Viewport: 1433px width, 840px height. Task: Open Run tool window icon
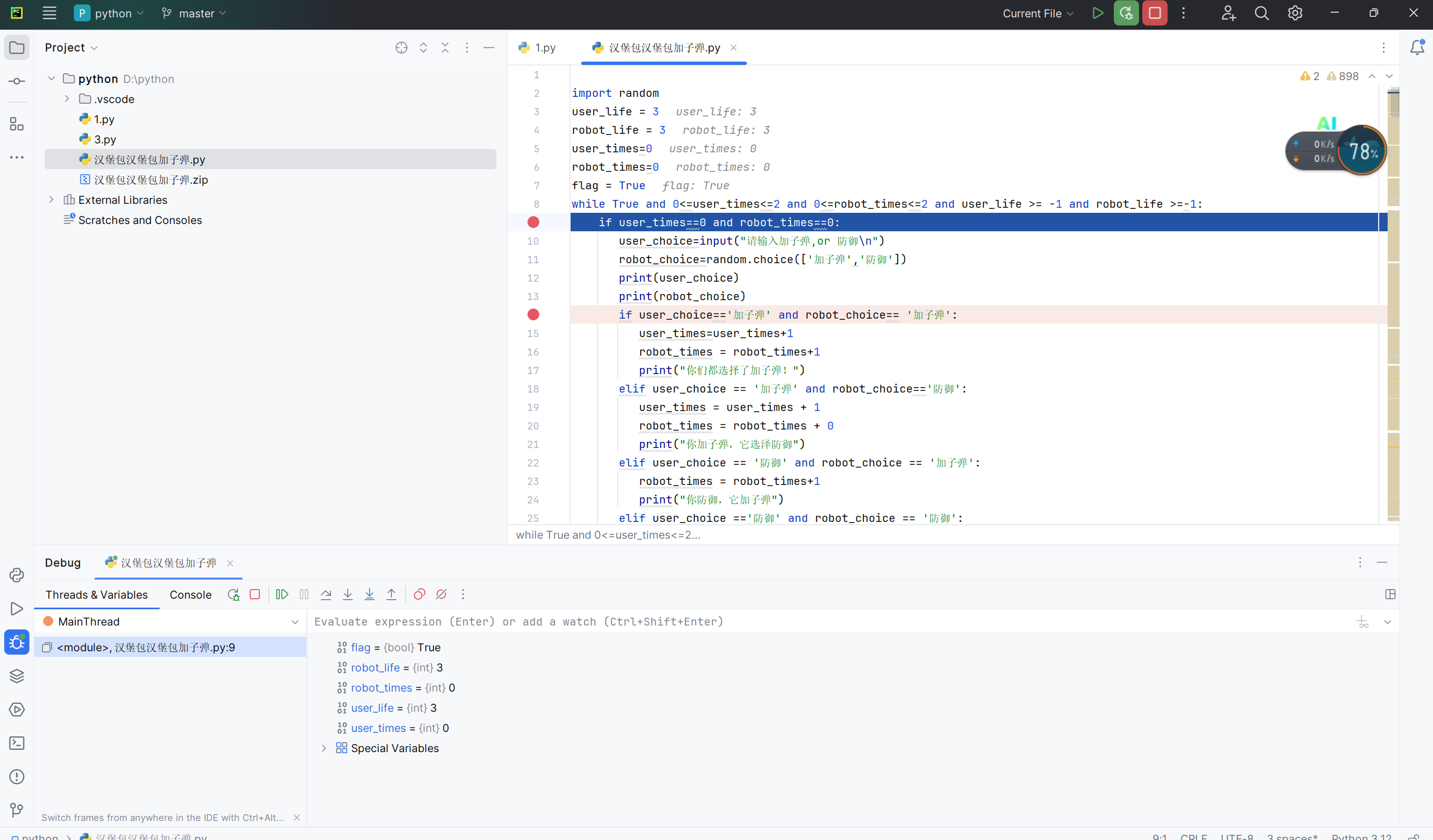16,609
